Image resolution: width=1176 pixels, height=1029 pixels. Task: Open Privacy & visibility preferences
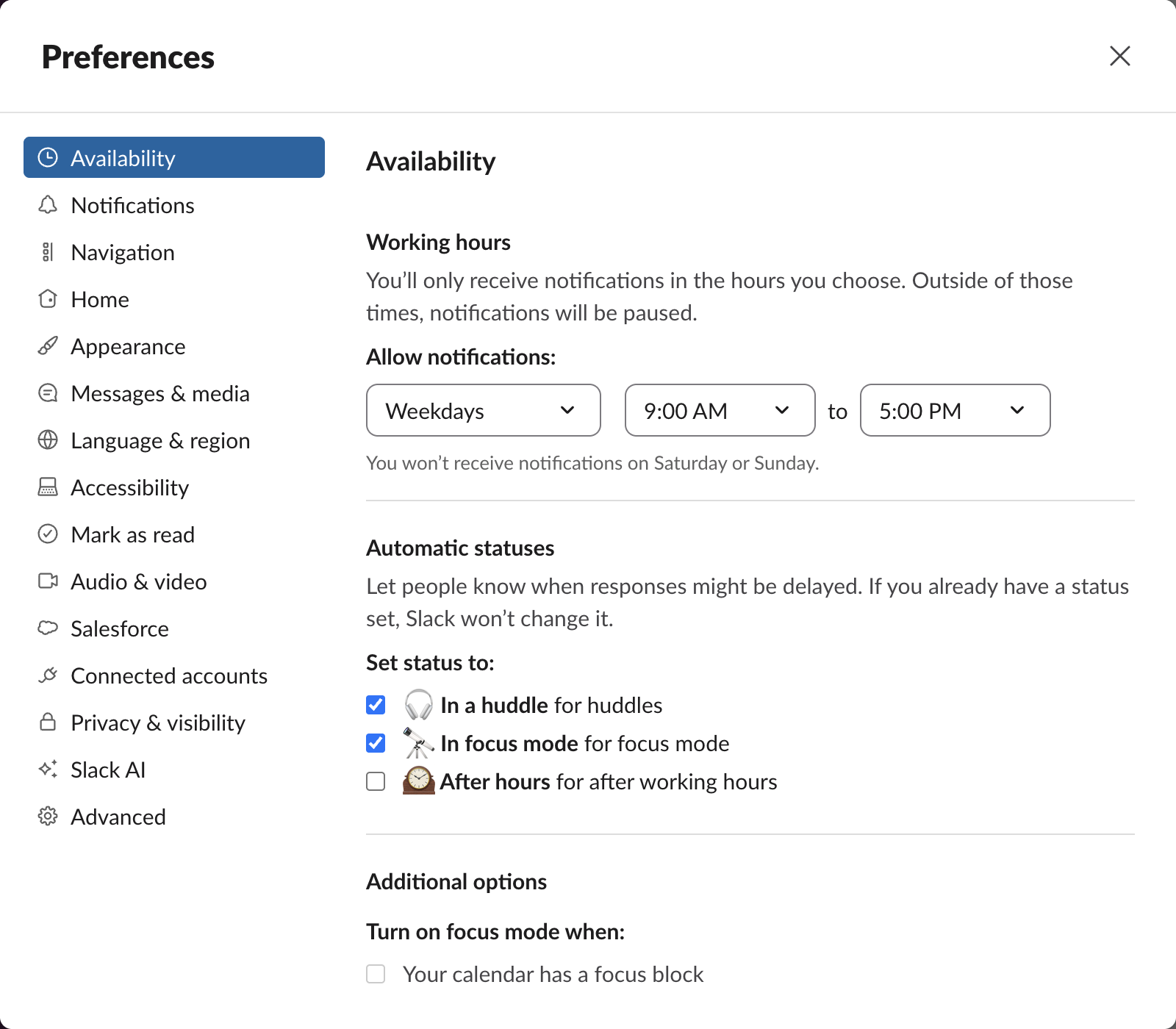[174, 722]
